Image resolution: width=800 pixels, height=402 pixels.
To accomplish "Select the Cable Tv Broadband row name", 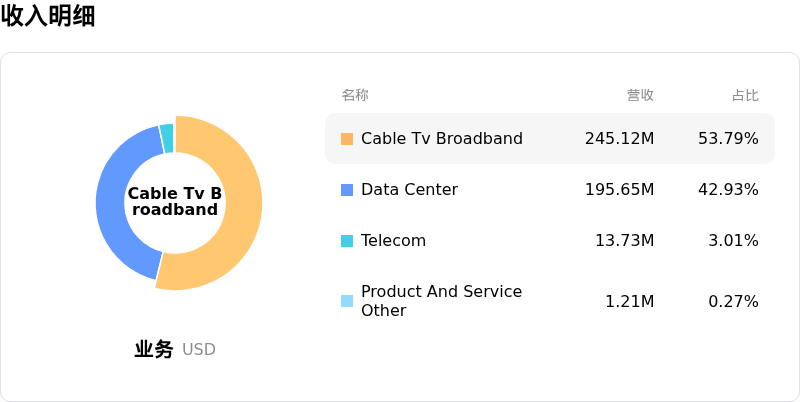I will coord(442,139).
